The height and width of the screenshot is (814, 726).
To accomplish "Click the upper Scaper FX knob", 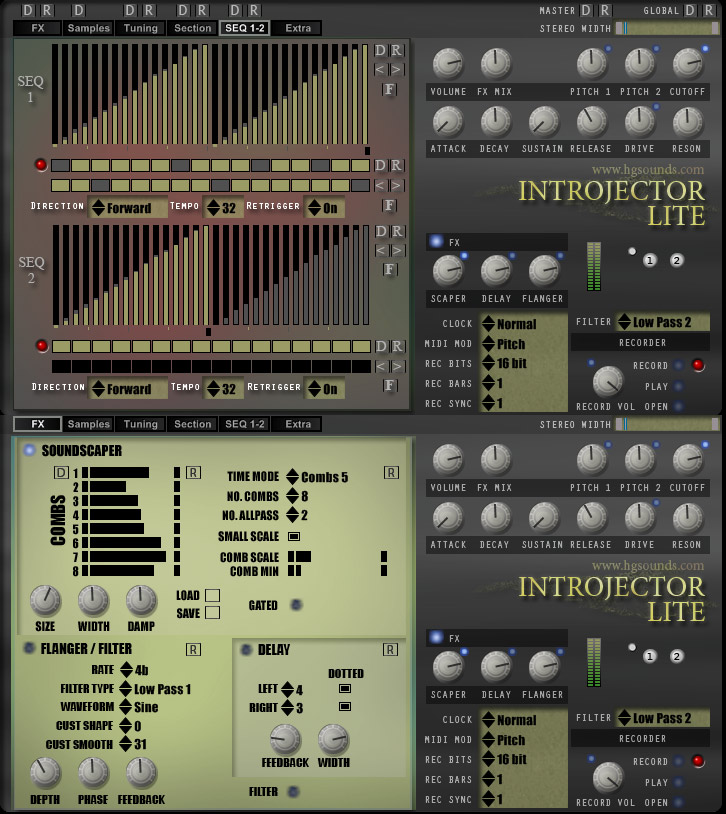I will tap(448, 270).
